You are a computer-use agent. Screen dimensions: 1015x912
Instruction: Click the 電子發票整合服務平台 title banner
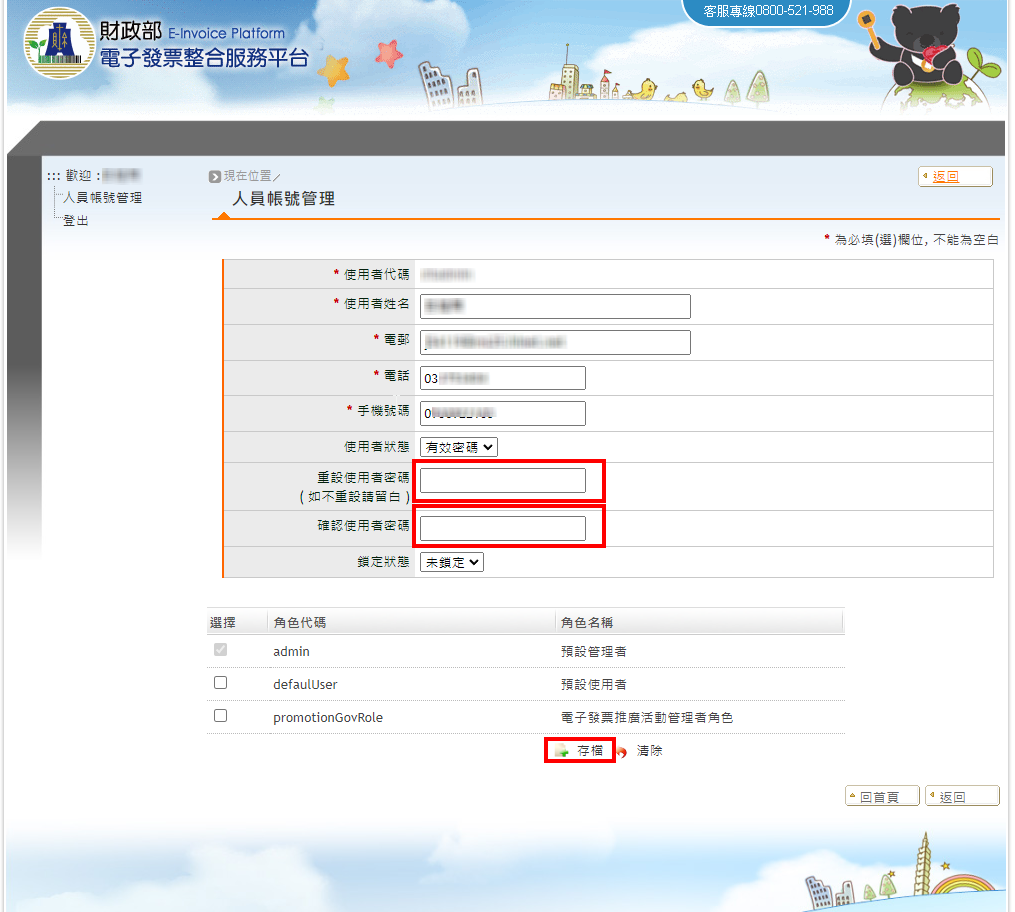[x=204, y=57]
